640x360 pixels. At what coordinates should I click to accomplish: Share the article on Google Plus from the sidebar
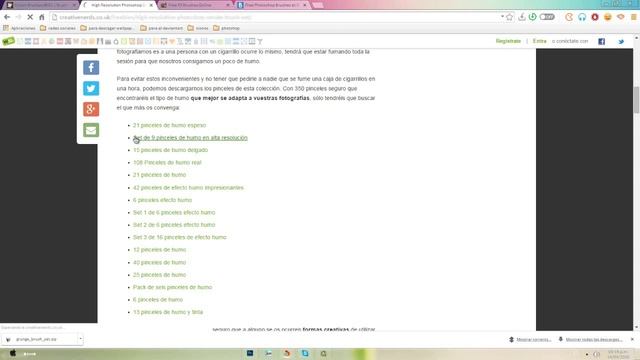click(91, 109)
